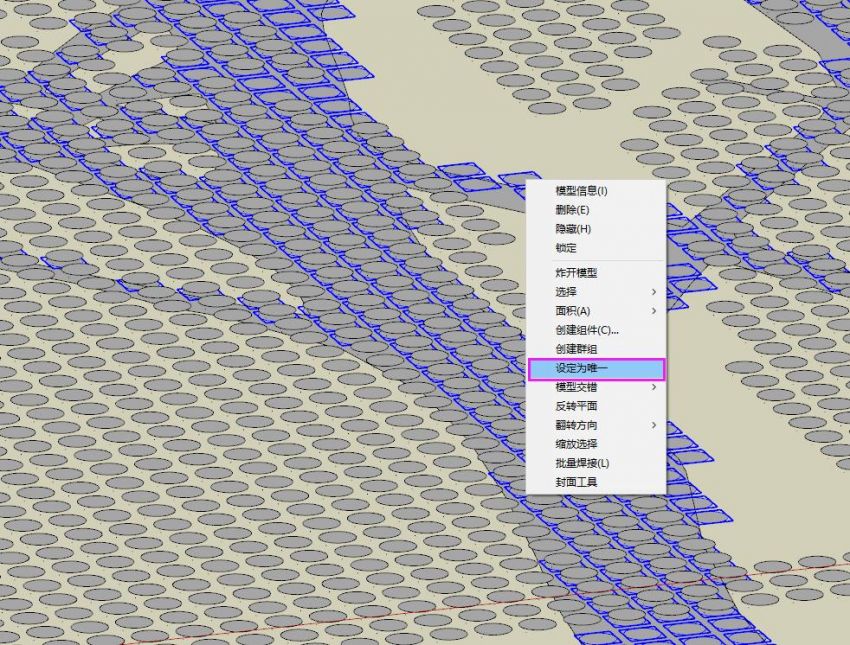Image resolution: width=850 pixels, height=645 pixels.
Task: Select 隐藏(H) menu entry
Action: coord(596,229)
